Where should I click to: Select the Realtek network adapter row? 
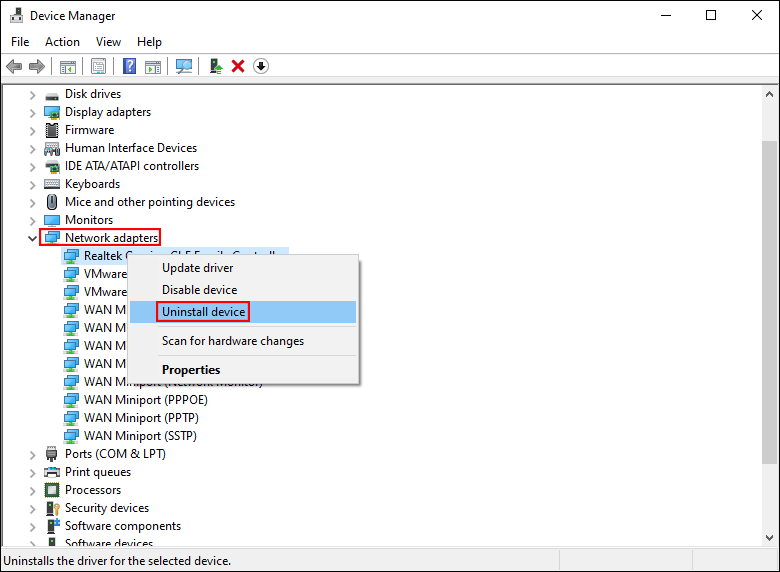tap(175, 256)
